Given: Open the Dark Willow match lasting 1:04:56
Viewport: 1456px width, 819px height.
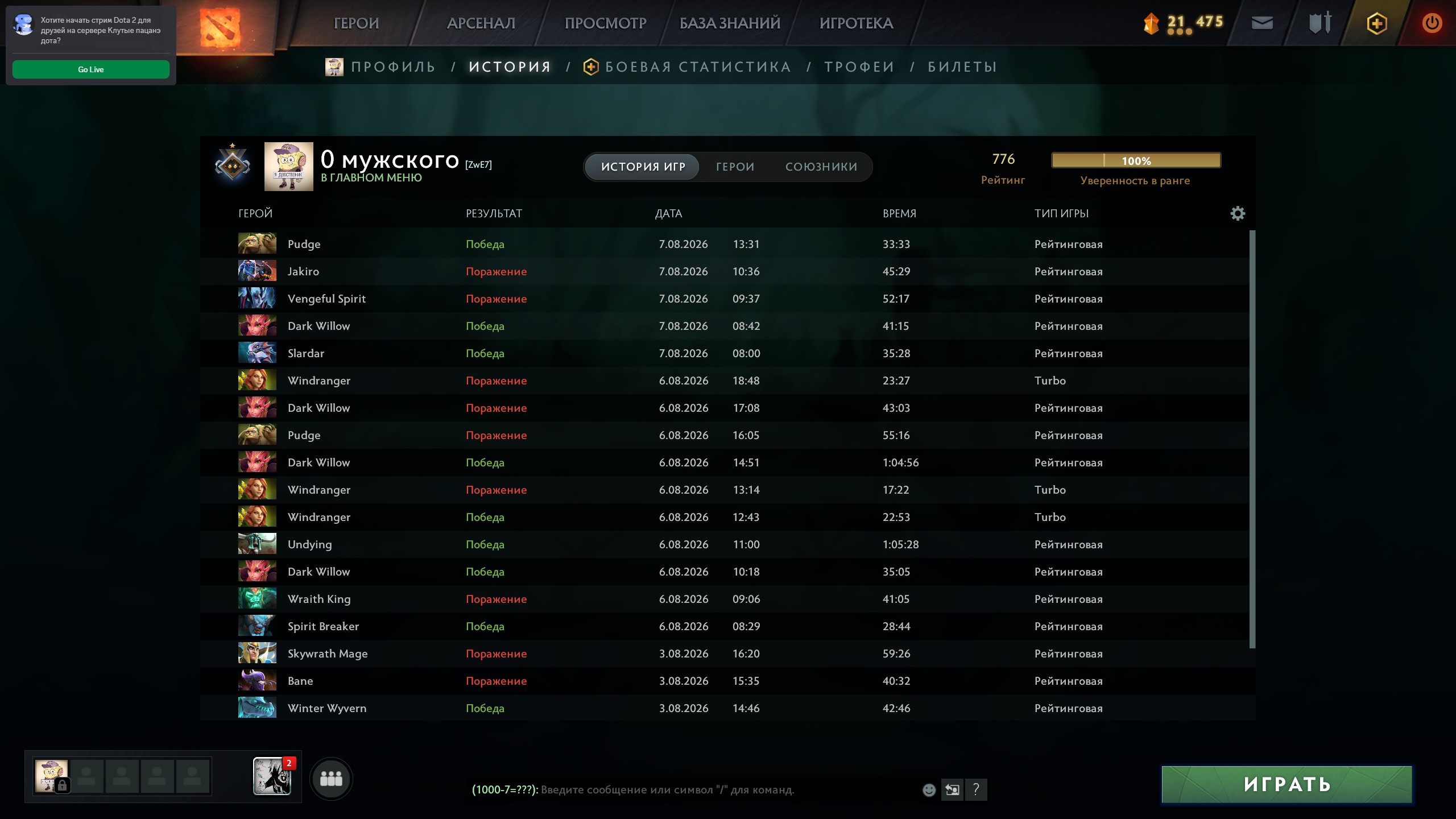Looking at the screenshot, I should 725,462.
